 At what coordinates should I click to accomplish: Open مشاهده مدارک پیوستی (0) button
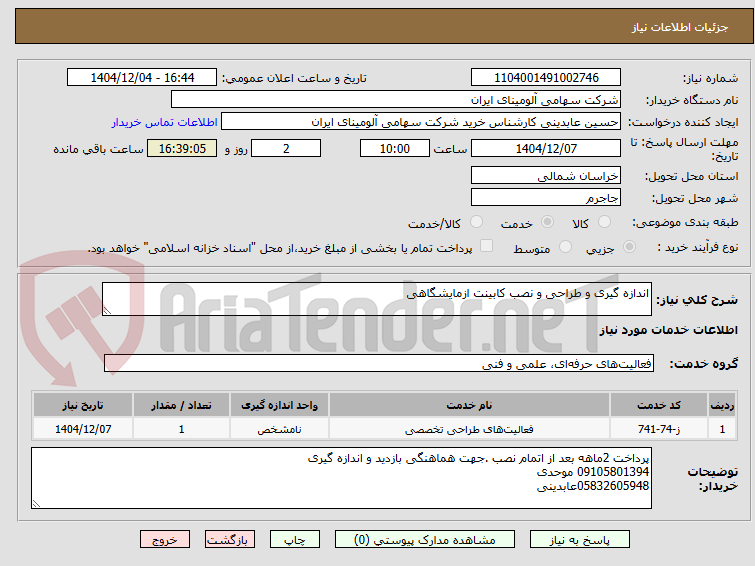425,540
